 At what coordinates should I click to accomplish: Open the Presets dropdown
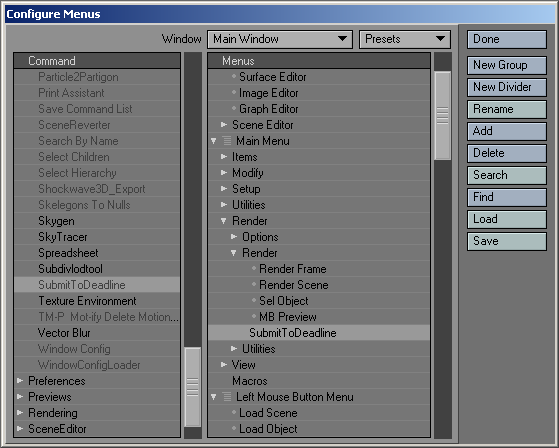405,39
